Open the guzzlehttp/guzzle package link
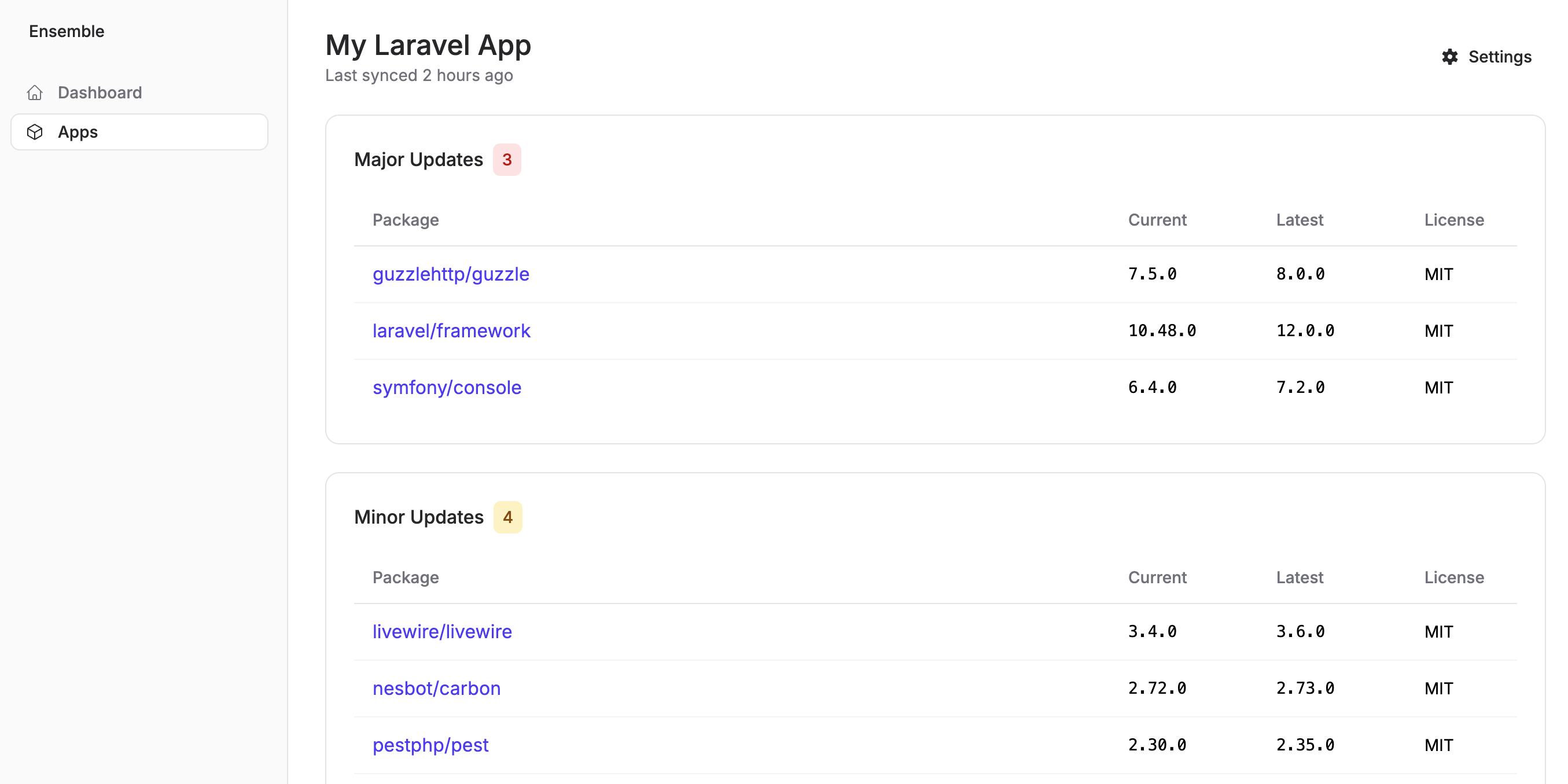The width and height of the screenshot is (1568, 784). tap(450, 274)
